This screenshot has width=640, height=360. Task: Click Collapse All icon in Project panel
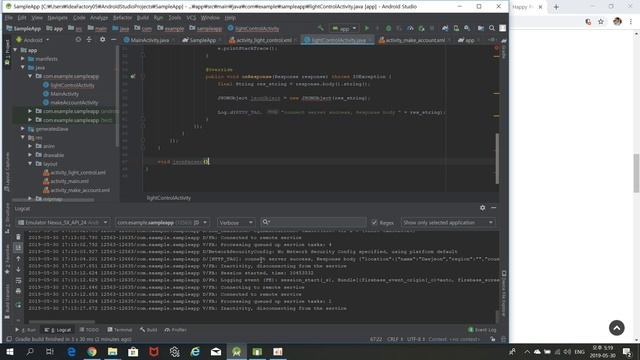click(89, 40)
